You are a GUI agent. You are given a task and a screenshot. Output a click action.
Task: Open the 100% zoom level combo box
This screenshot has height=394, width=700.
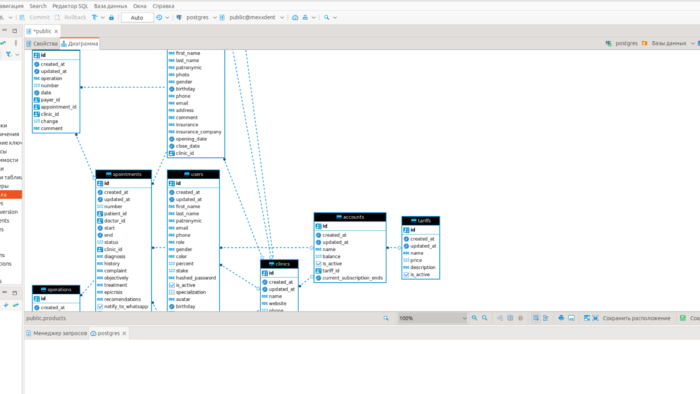pos(432,318)
